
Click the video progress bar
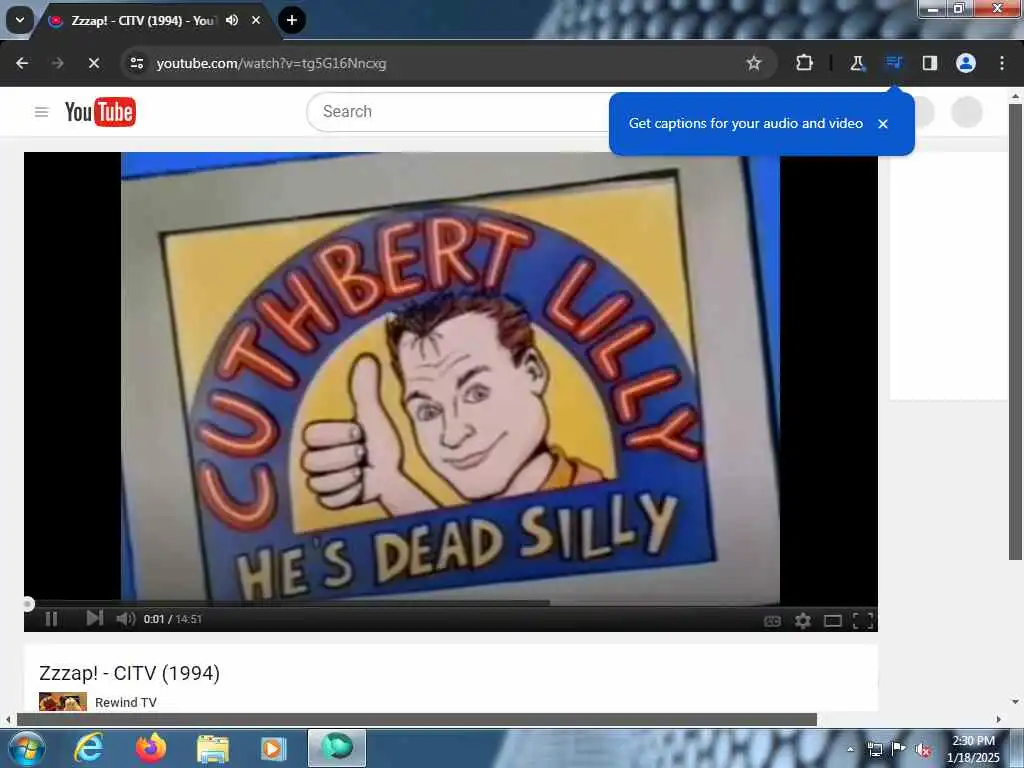(451, 603)
